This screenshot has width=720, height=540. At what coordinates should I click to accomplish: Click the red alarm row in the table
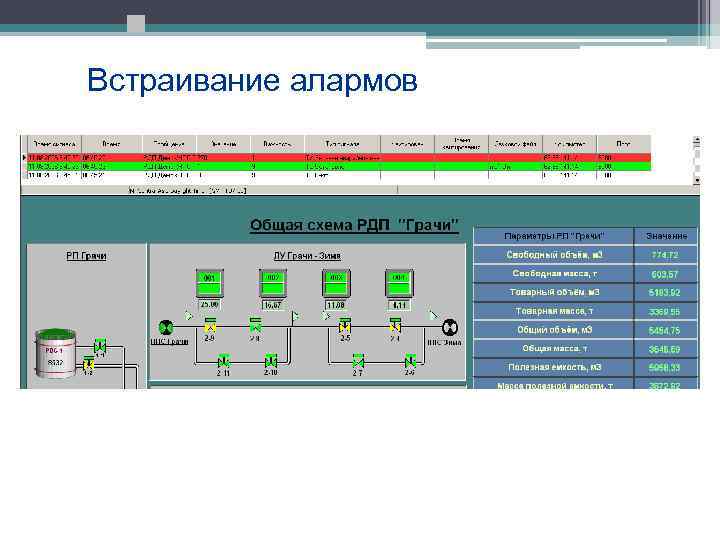pos(339,158)
